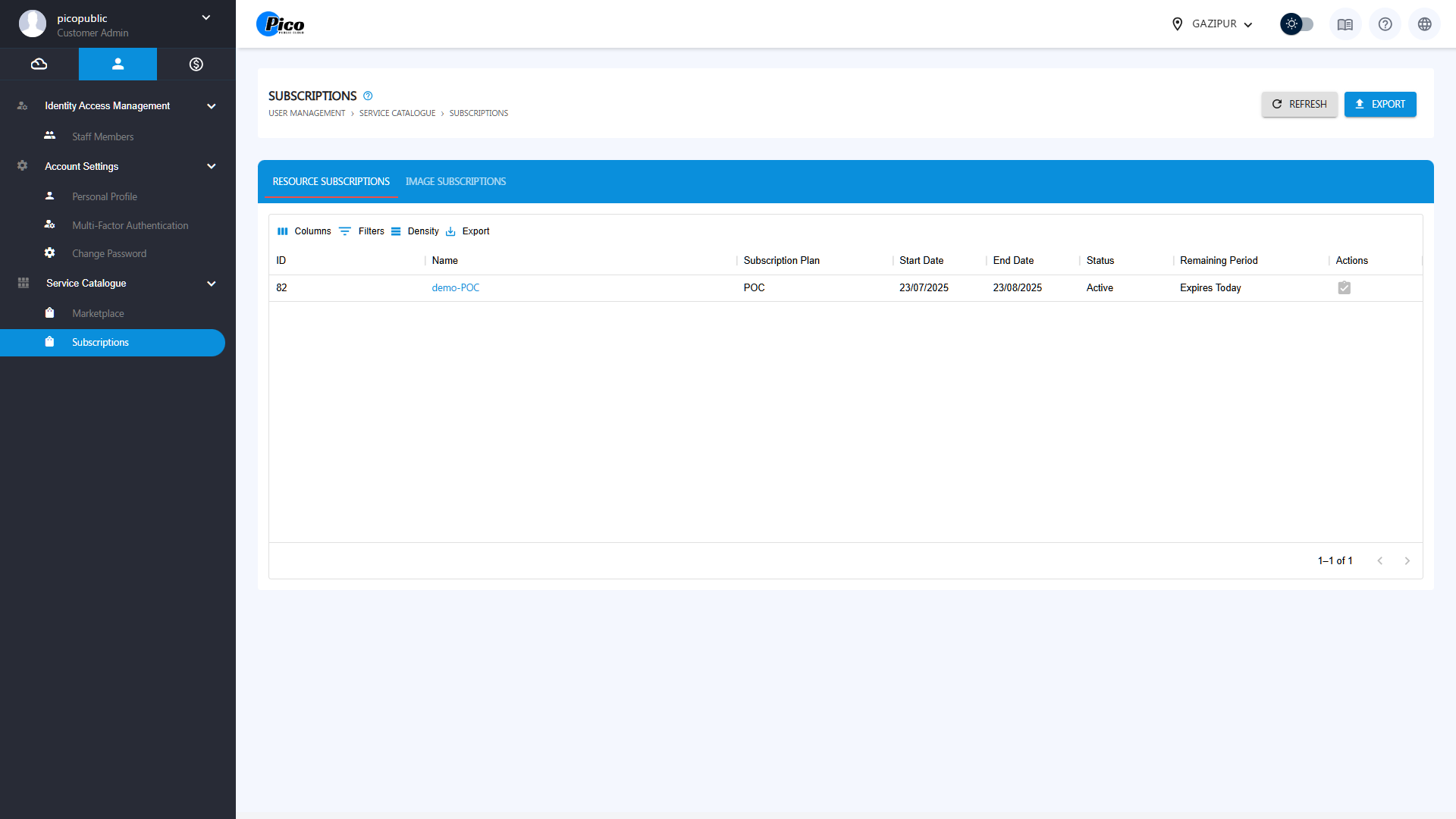Viewport: 1456px width, 819px height.
Task: Open Marketplace in the sidebar
Action: coord(98,314)
